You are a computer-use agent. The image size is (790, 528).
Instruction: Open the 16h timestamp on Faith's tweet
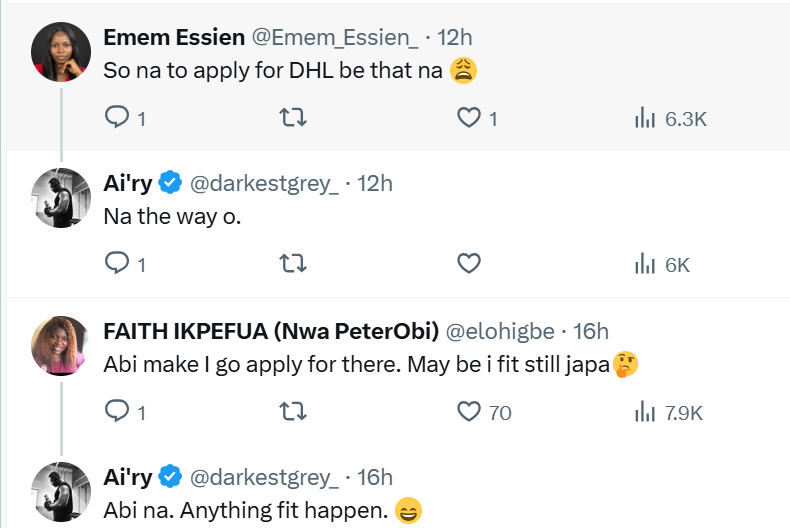click(x=590, y=331)
